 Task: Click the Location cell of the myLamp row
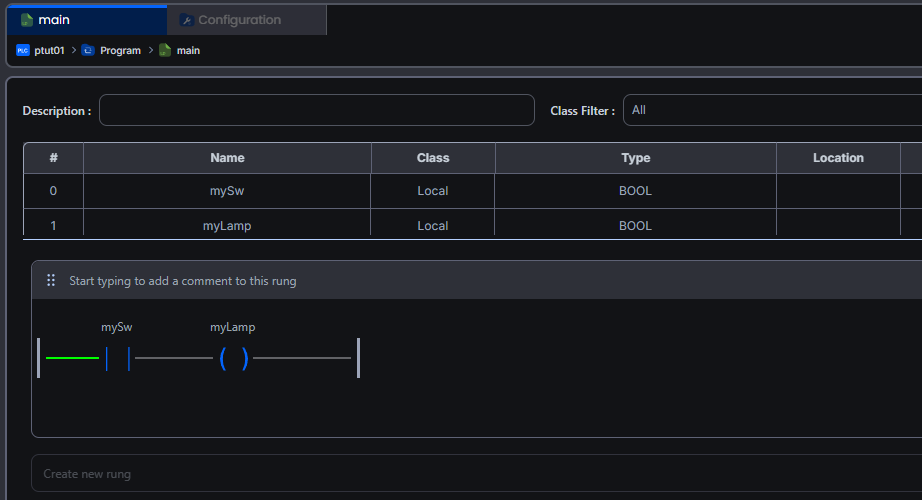(x=837, y=226)
